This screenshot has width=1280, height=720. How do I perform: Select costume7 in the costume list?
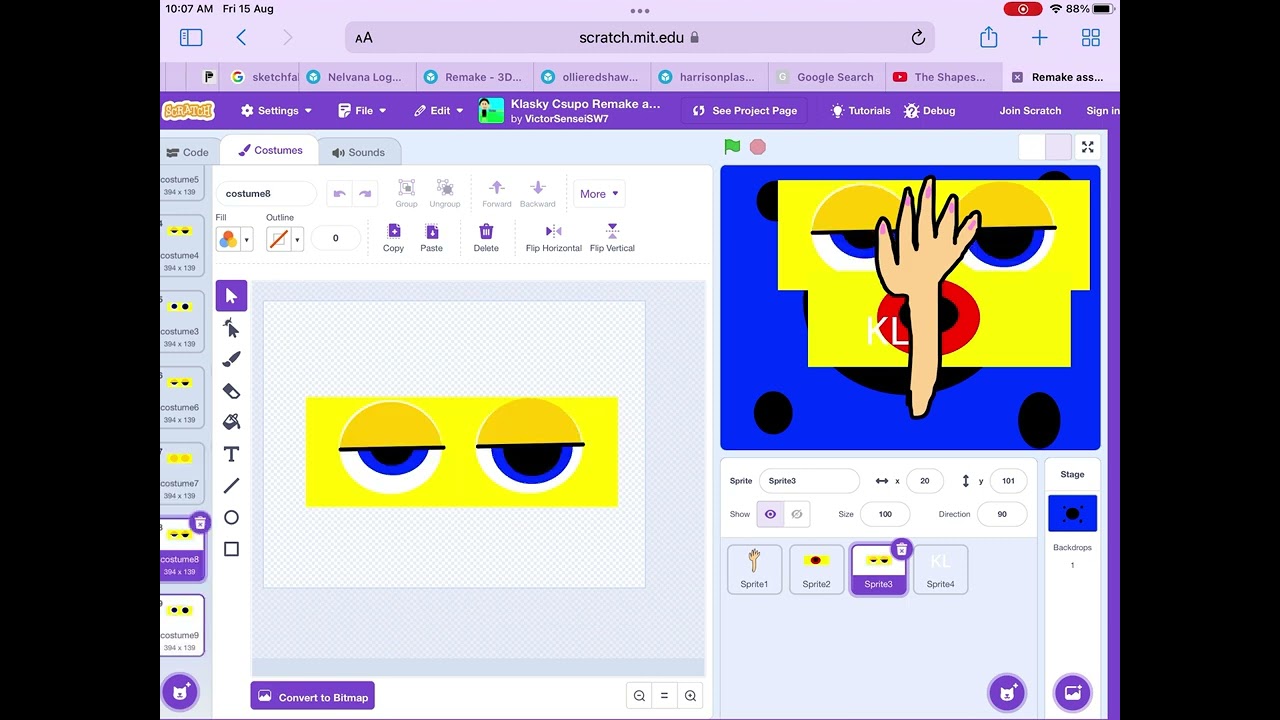pos(180,473)
